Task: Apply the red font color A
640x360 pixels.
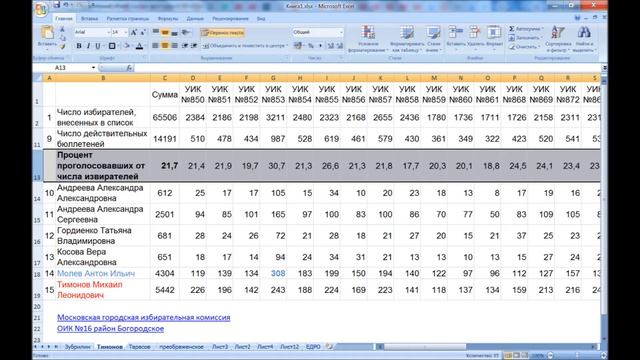Action: (x=140, y=46)
